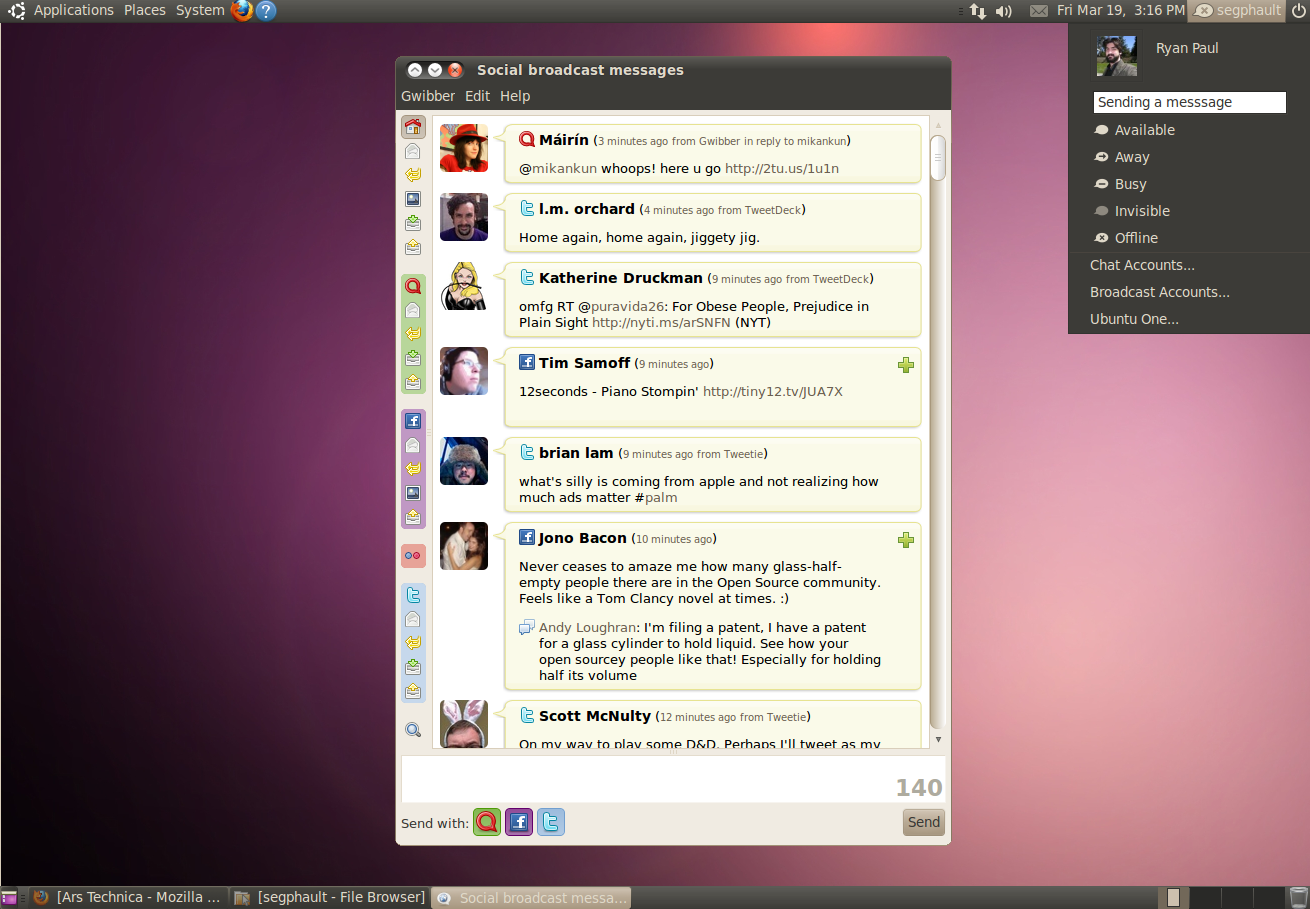
Task: Click the green plus on Tim Samoff's post
Action: tap(906, 365)
